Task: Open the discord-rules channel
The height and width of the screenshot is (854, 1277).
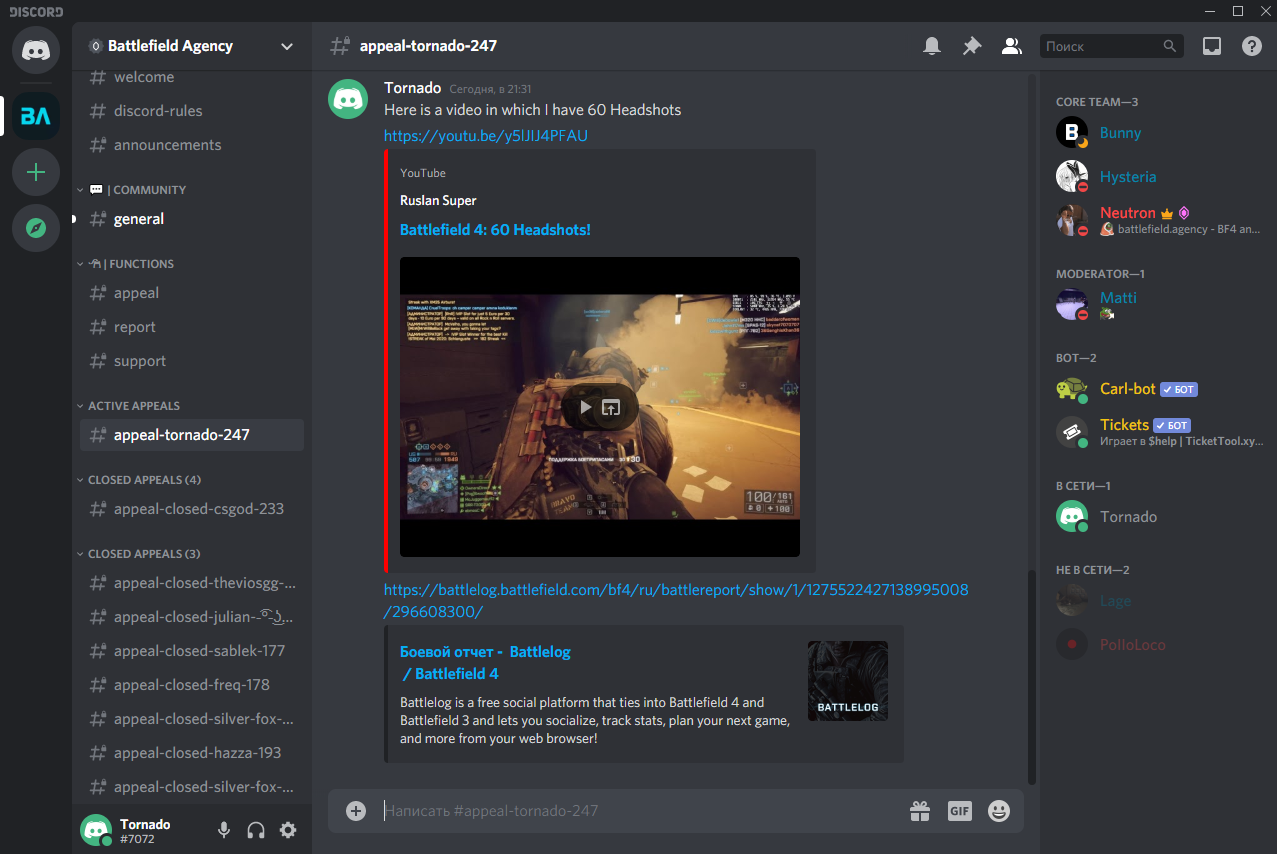Action: [192, 111]
